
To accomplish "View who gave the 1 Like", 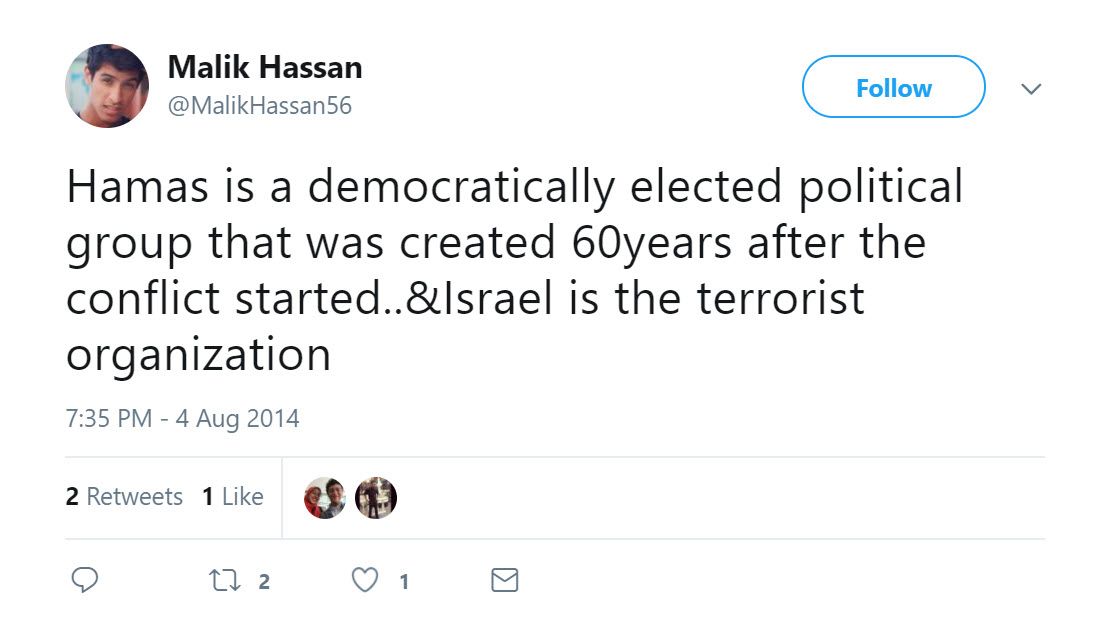I will (234, 496).
